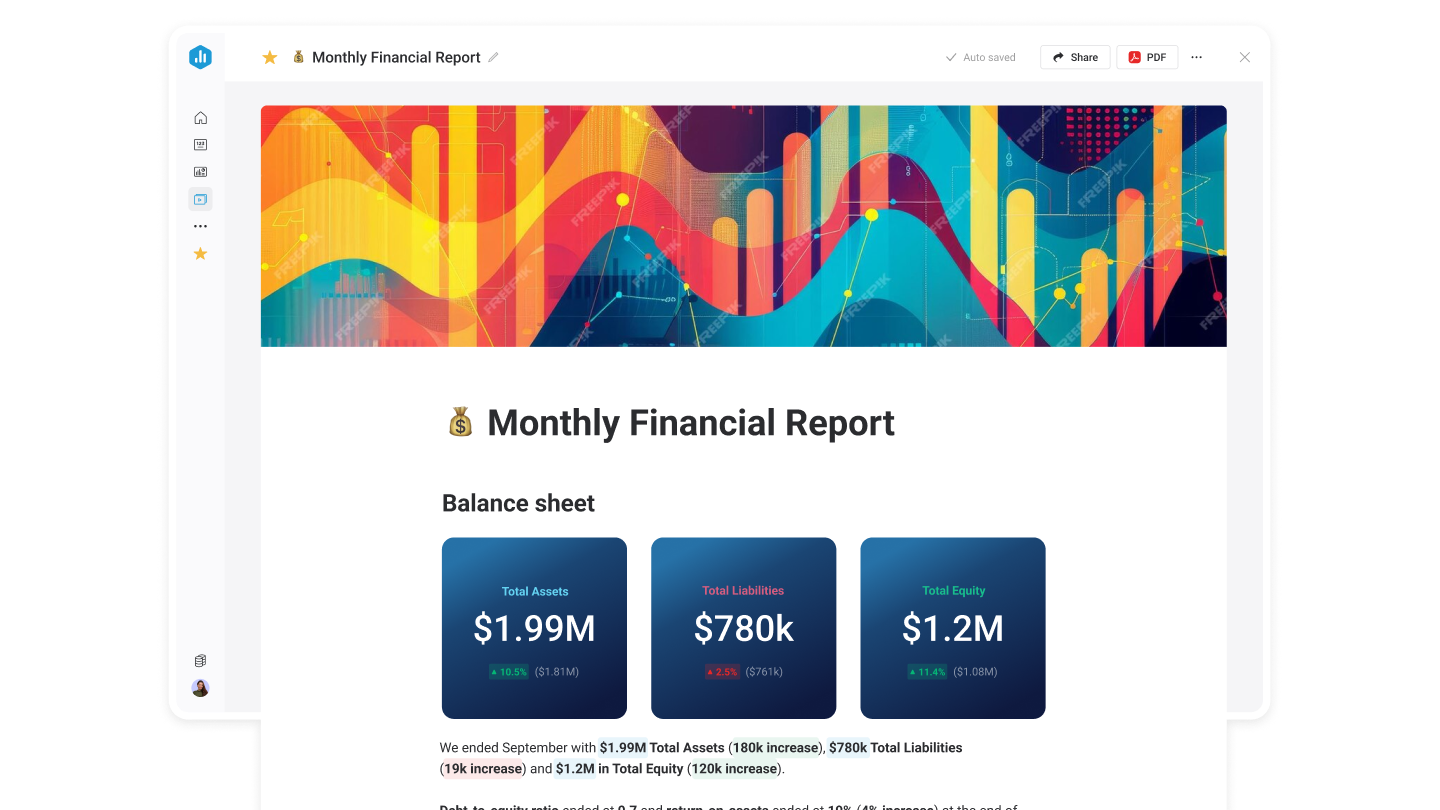Click the Total Assets summary card

534,628
